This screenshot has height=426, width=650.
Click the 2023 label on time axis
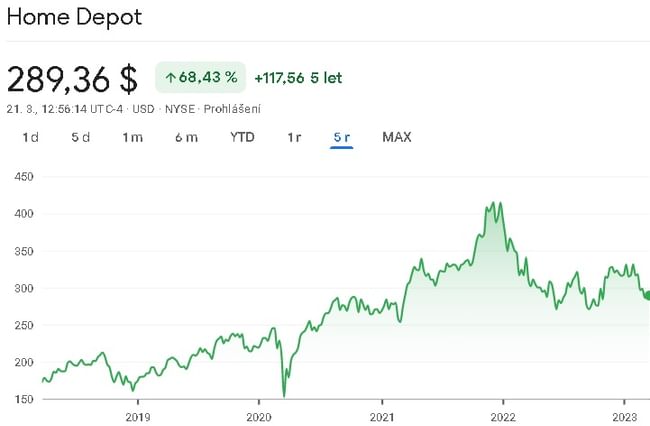tap(624, 415)
